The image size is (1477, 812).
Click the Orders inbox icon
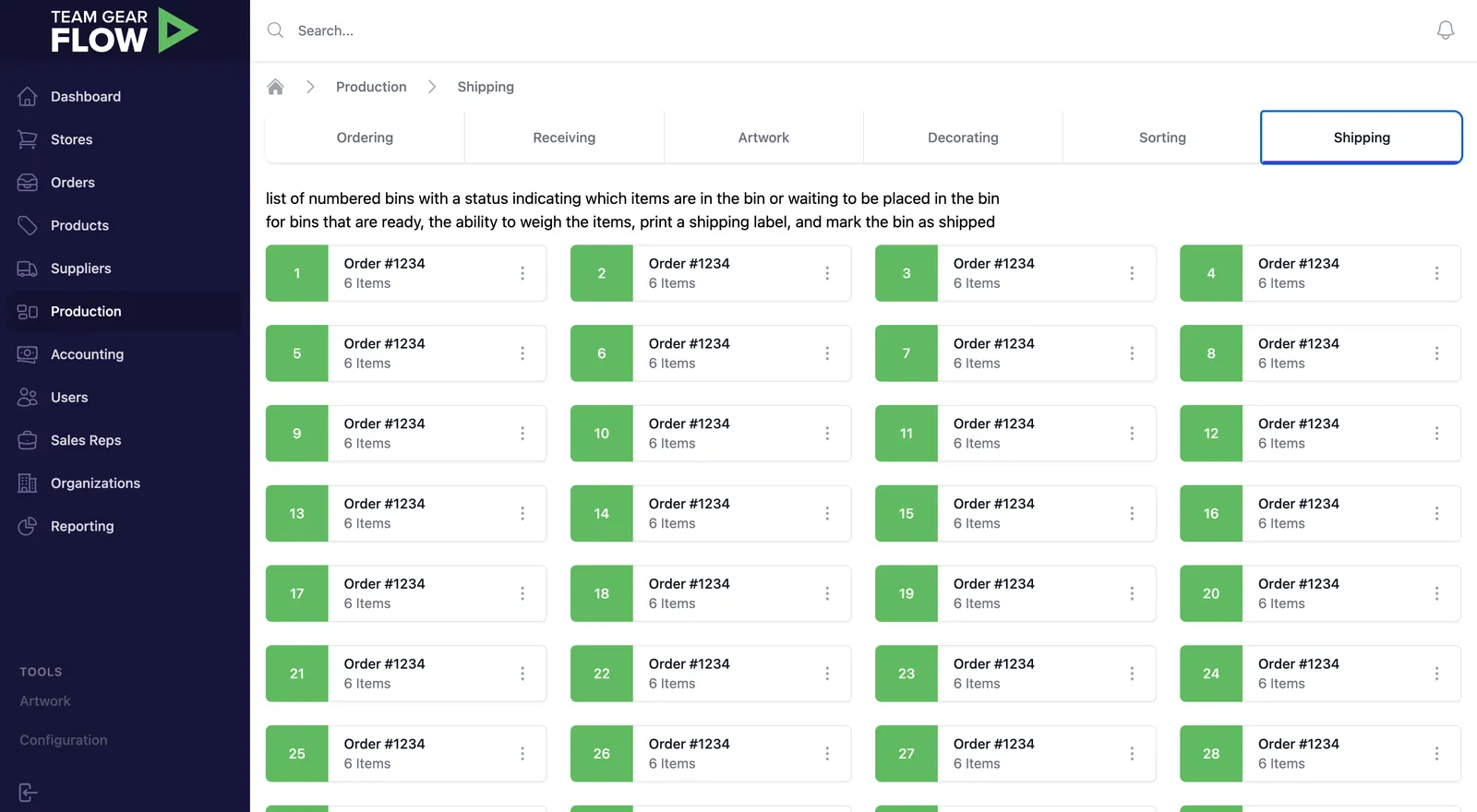[28, 183]
